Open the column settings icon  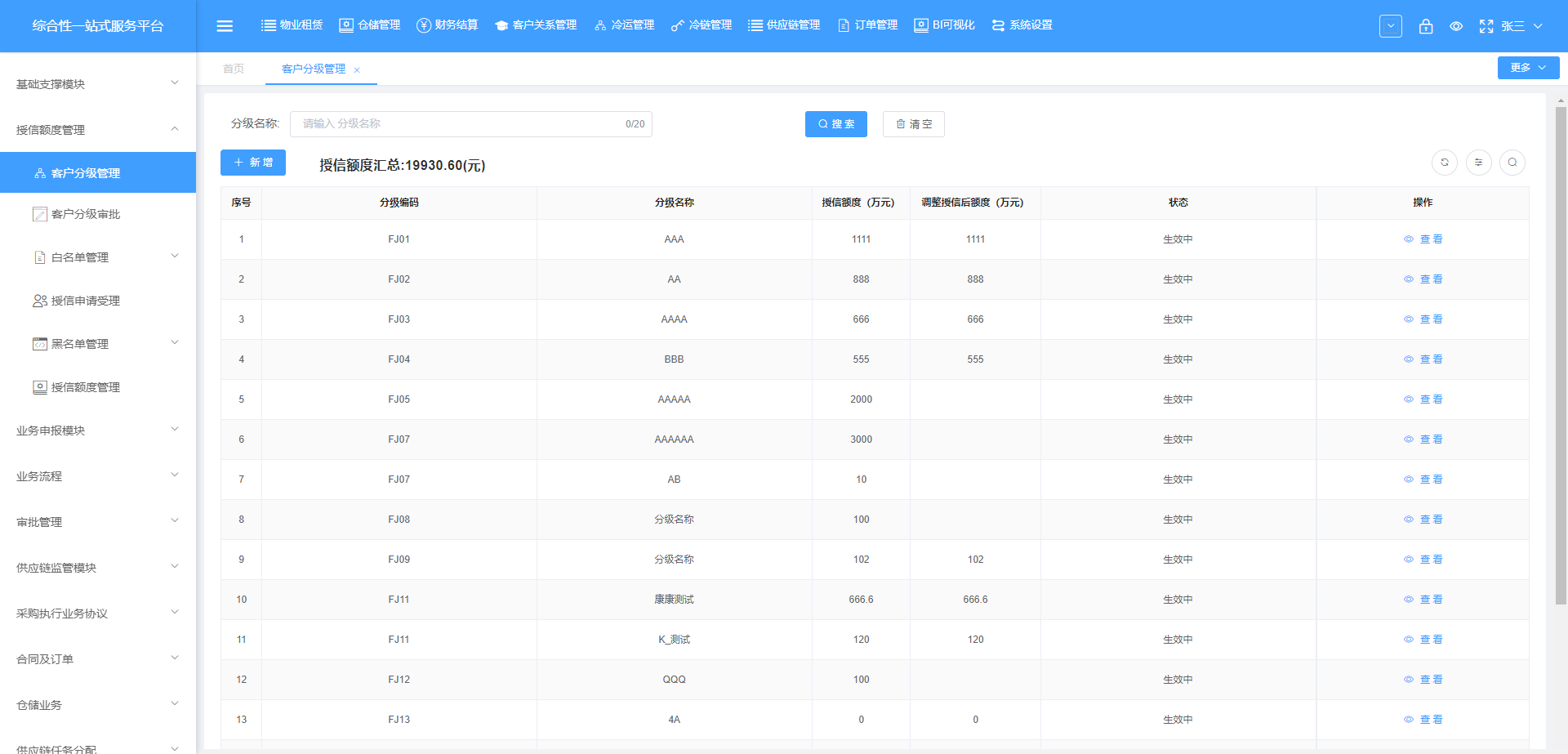tap(1479, 163)
